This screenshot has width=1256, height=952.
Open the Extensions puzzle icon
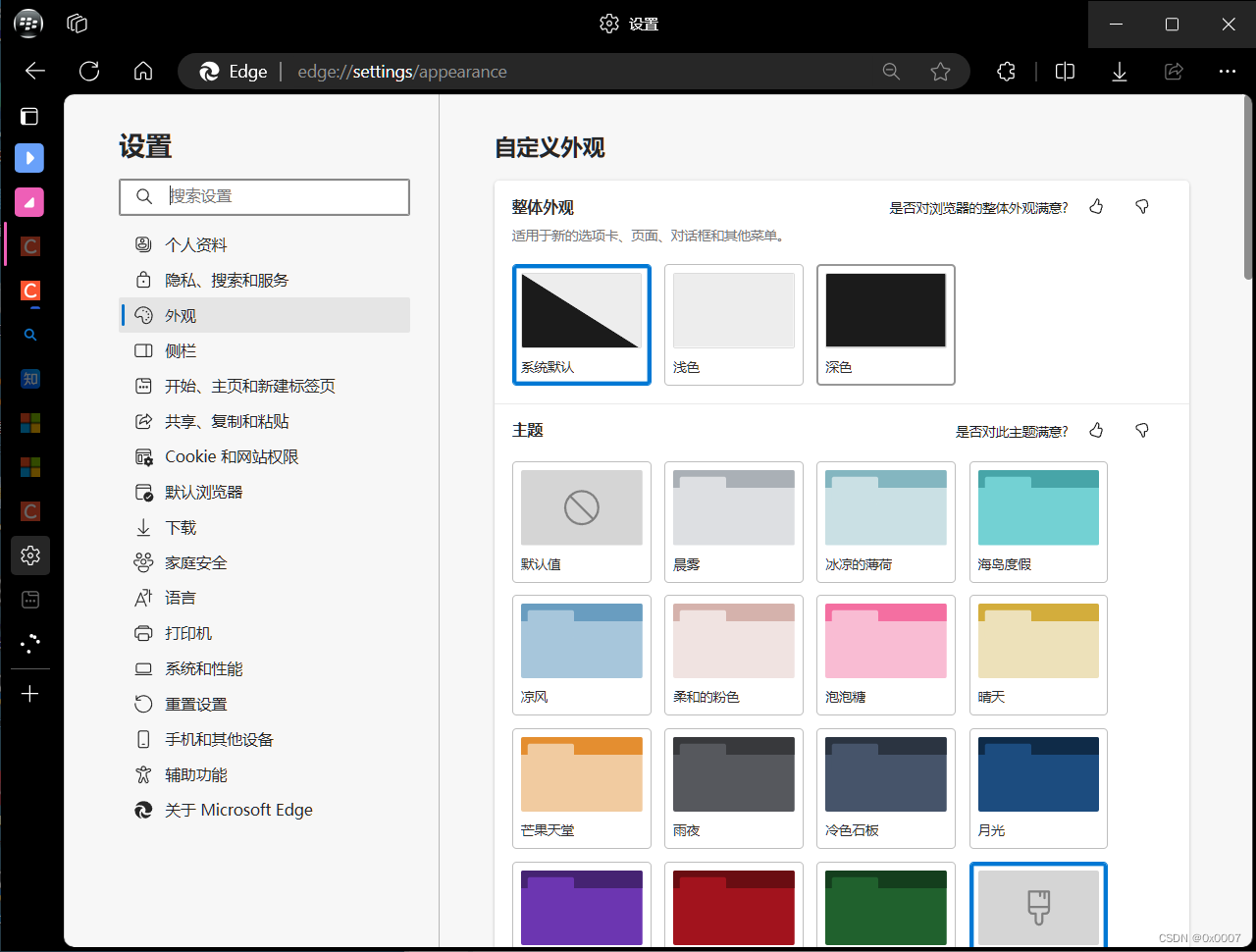[x=1006, y=71]
